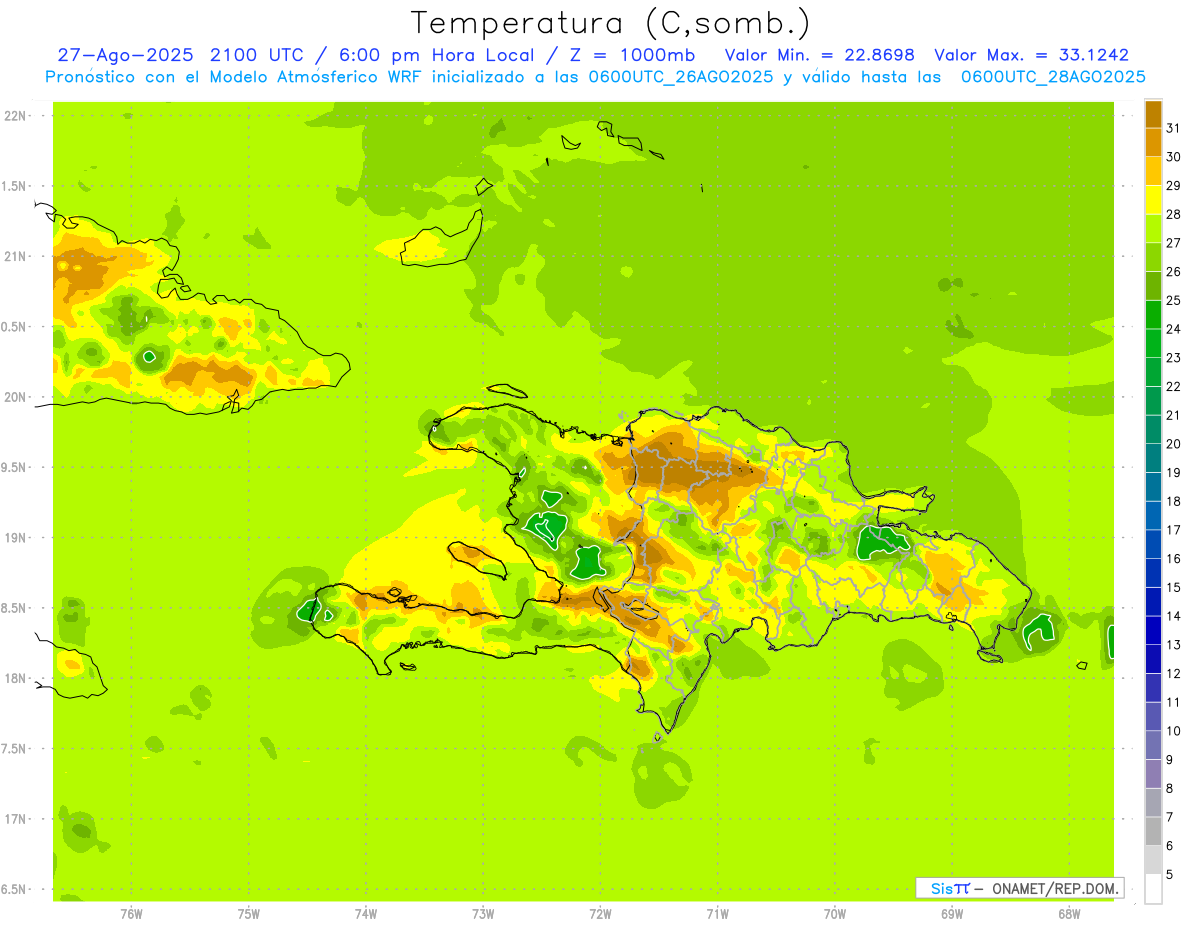The image size is (1200, 927).
Task: Click the "8.5N" latitude label
Action: [14, 608]
